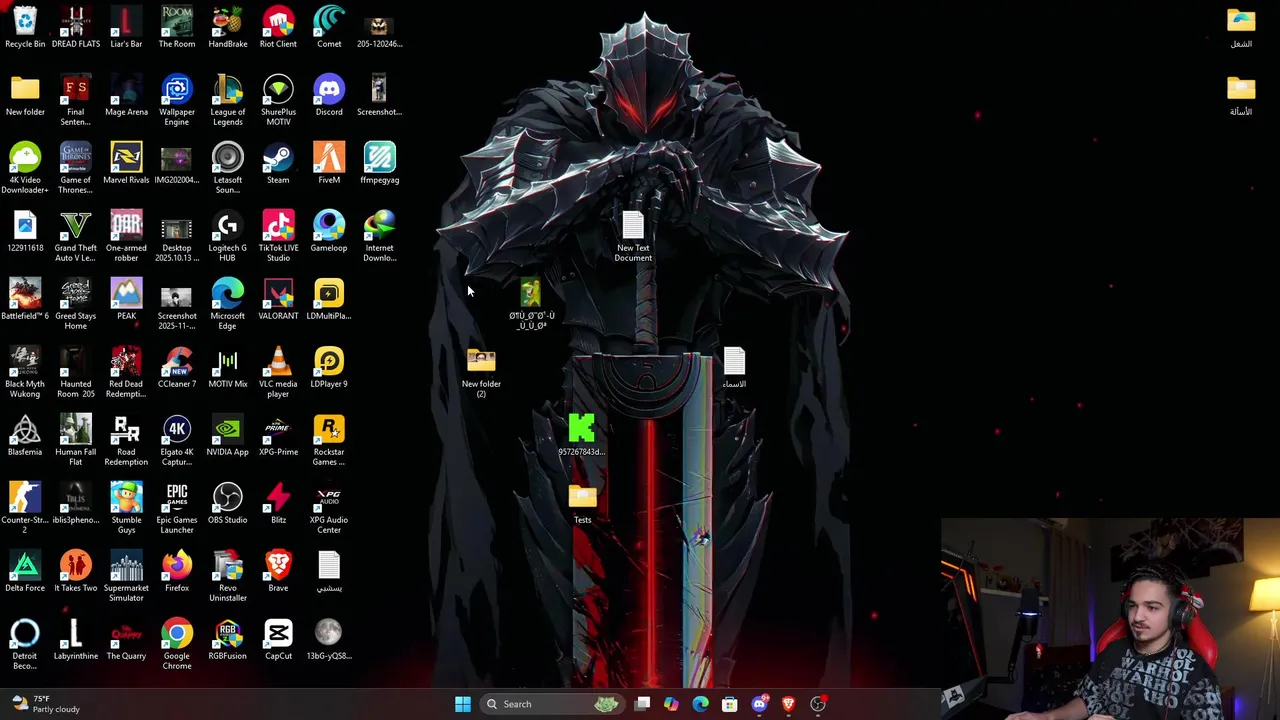Select the 4K Video Downloader+ icon
The height and width of the screenshot is (720, 1280).
click(25, 168)
